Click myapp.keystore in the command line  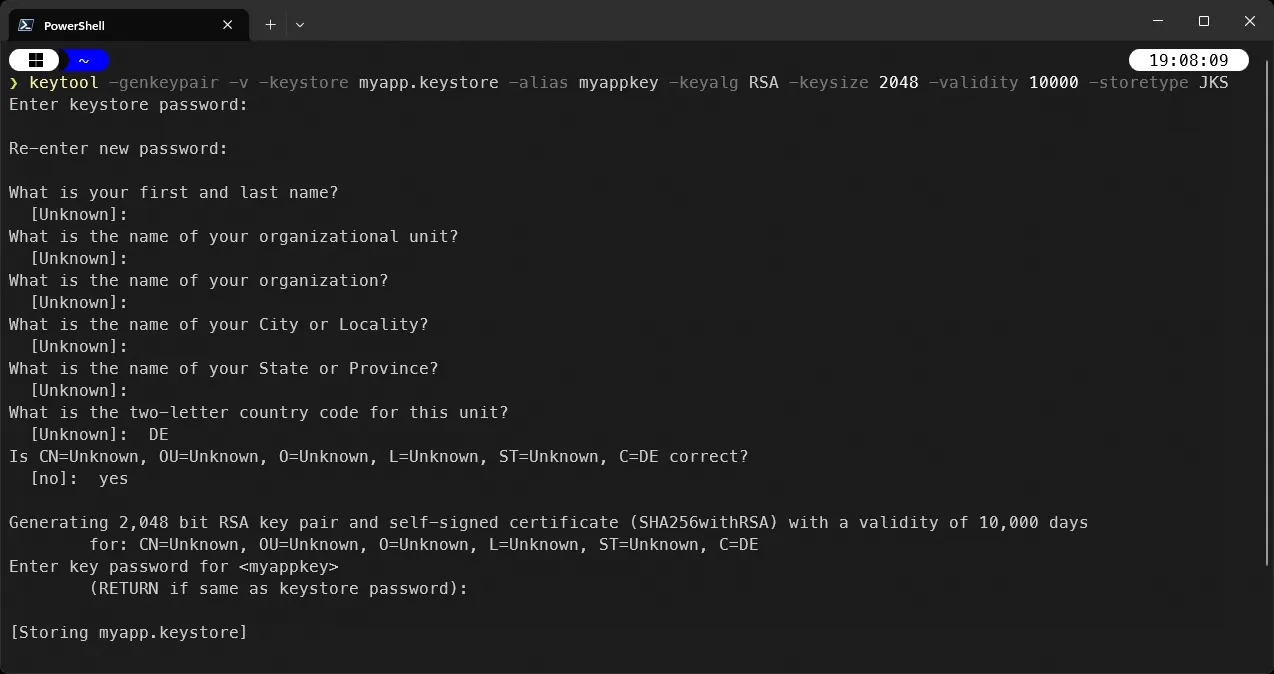(x=428, y=82)
